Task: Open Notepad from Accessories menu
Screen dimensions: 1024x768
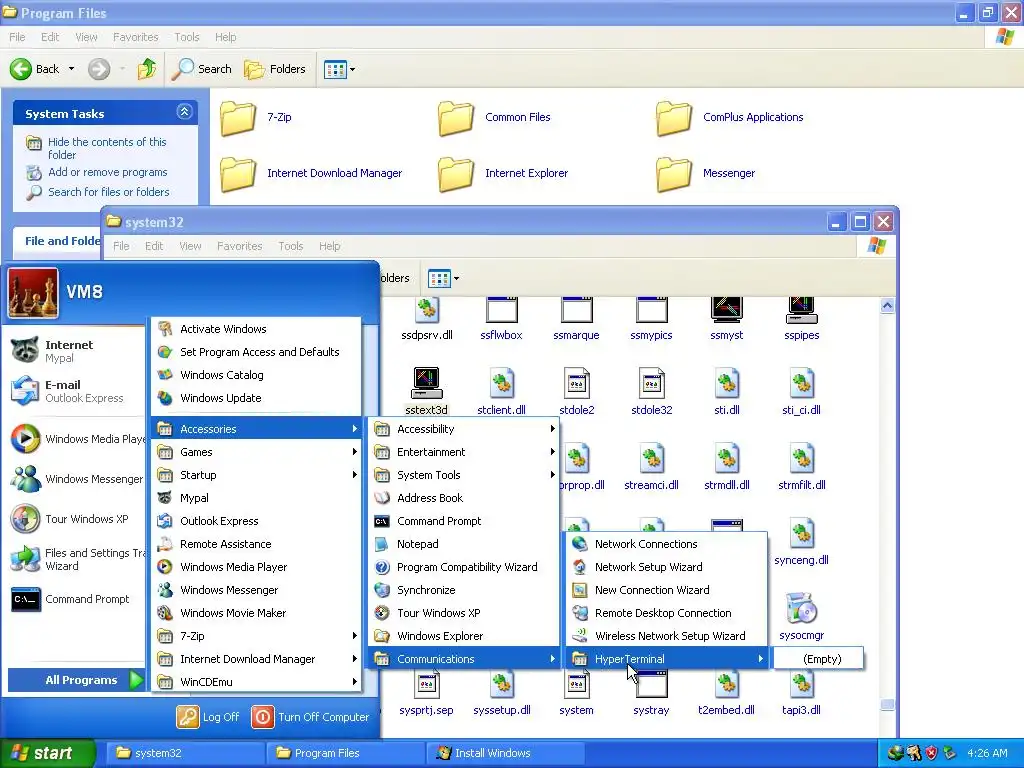Action: [x=464, y=544]
